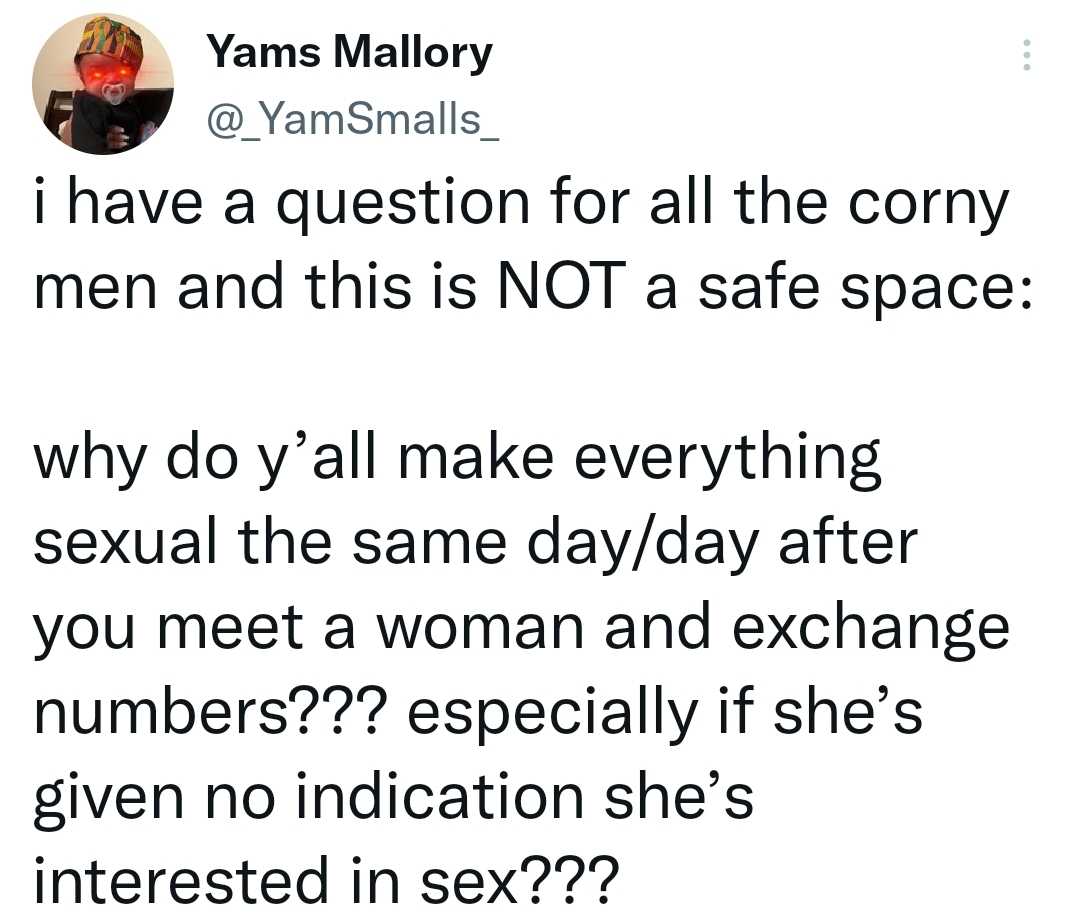This screenshot has width=1080, height=914.
Task: Click the last line 'interested in sex???'
Action: click(322, 879)
